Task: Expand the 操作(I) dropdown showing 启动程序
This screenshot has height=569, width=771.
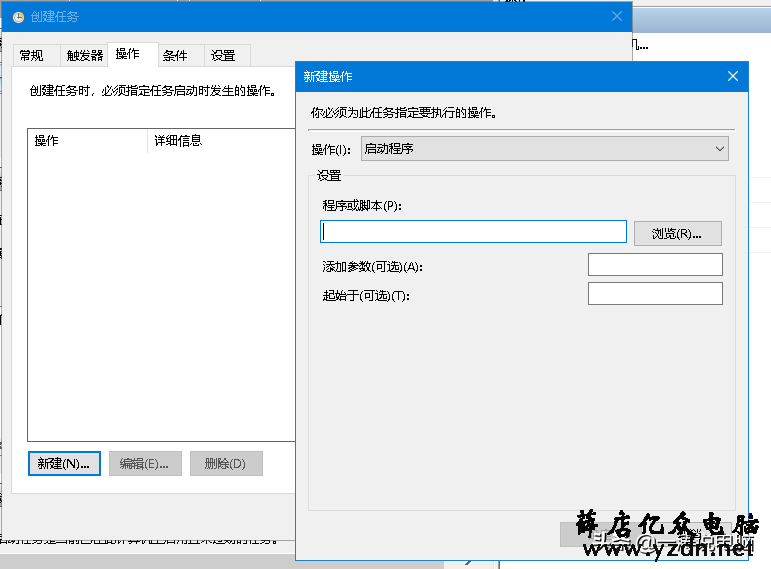Action: (544, 149)
